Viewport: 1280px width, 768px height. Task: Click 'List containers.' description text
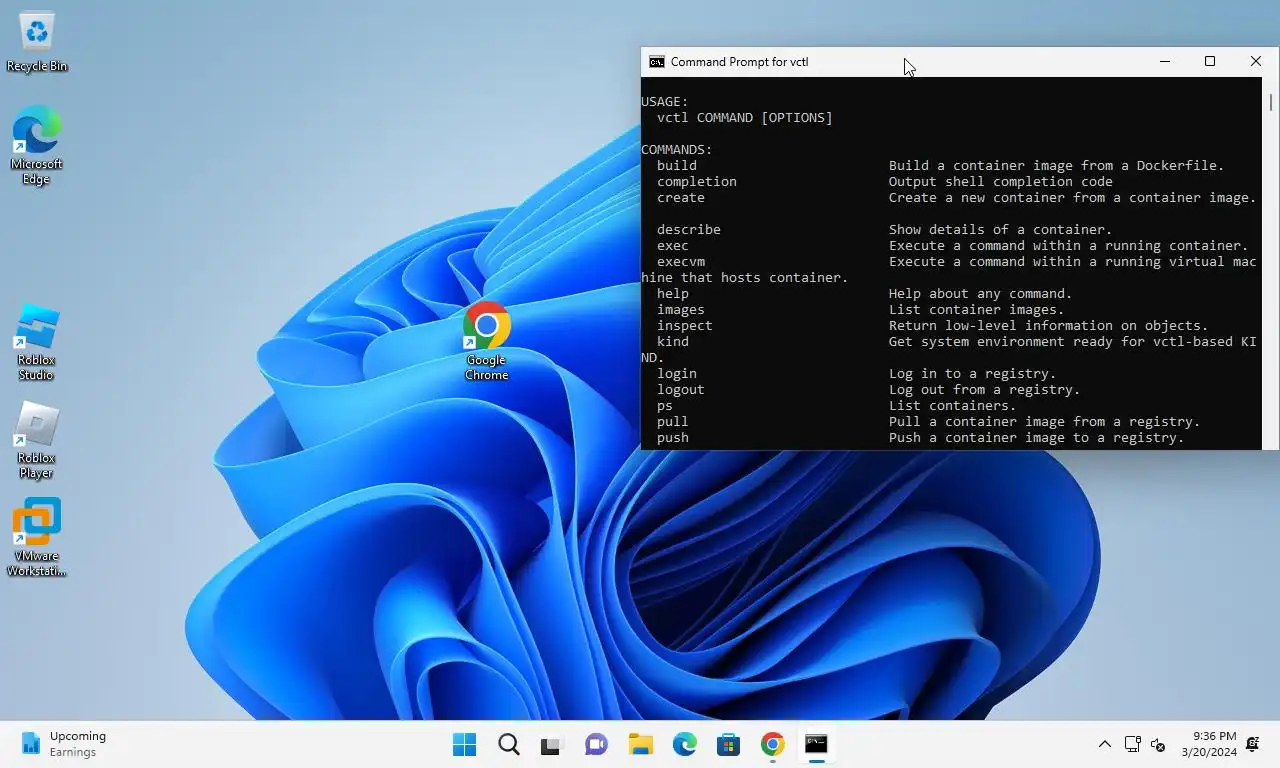[x=953, y=406]
